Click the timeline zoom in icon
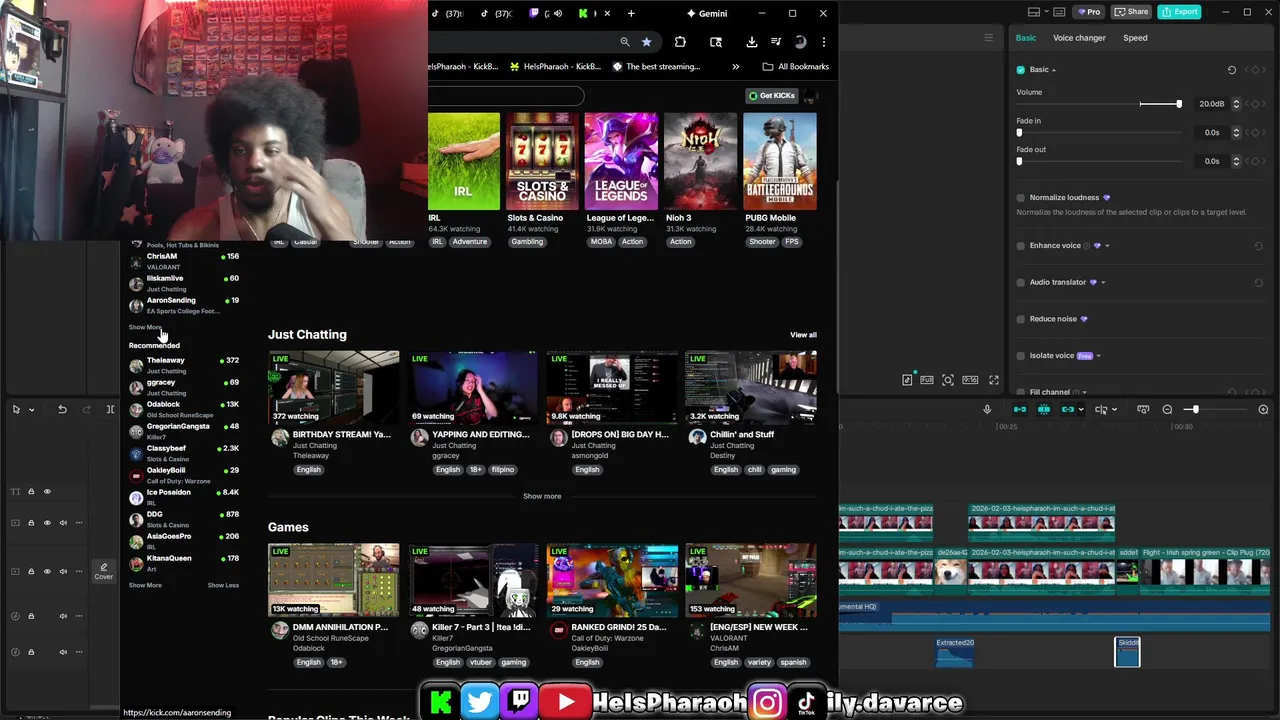 pyautogui.click(x=1263, y=409)
